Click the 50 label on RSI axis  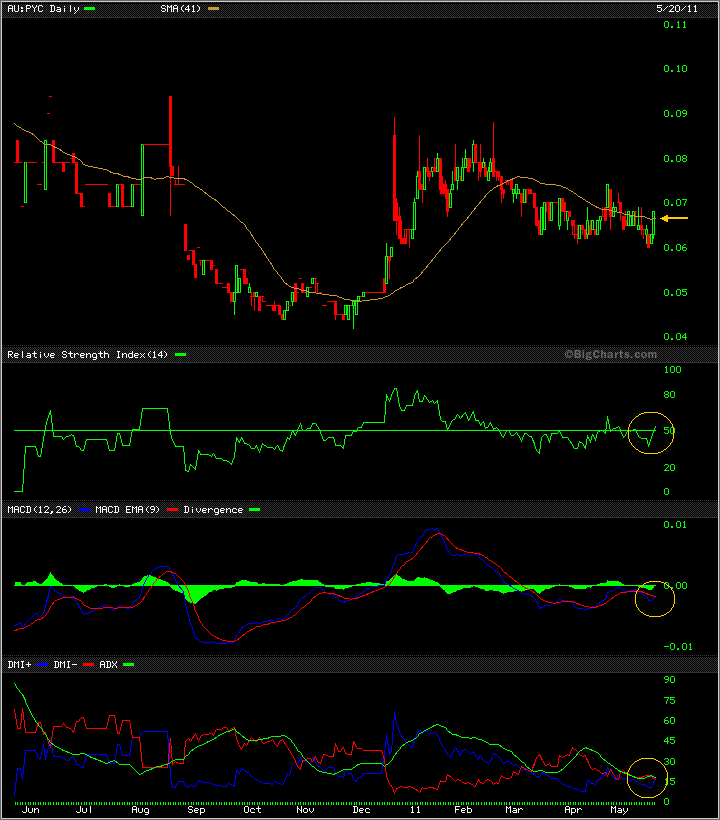[669, 431]
